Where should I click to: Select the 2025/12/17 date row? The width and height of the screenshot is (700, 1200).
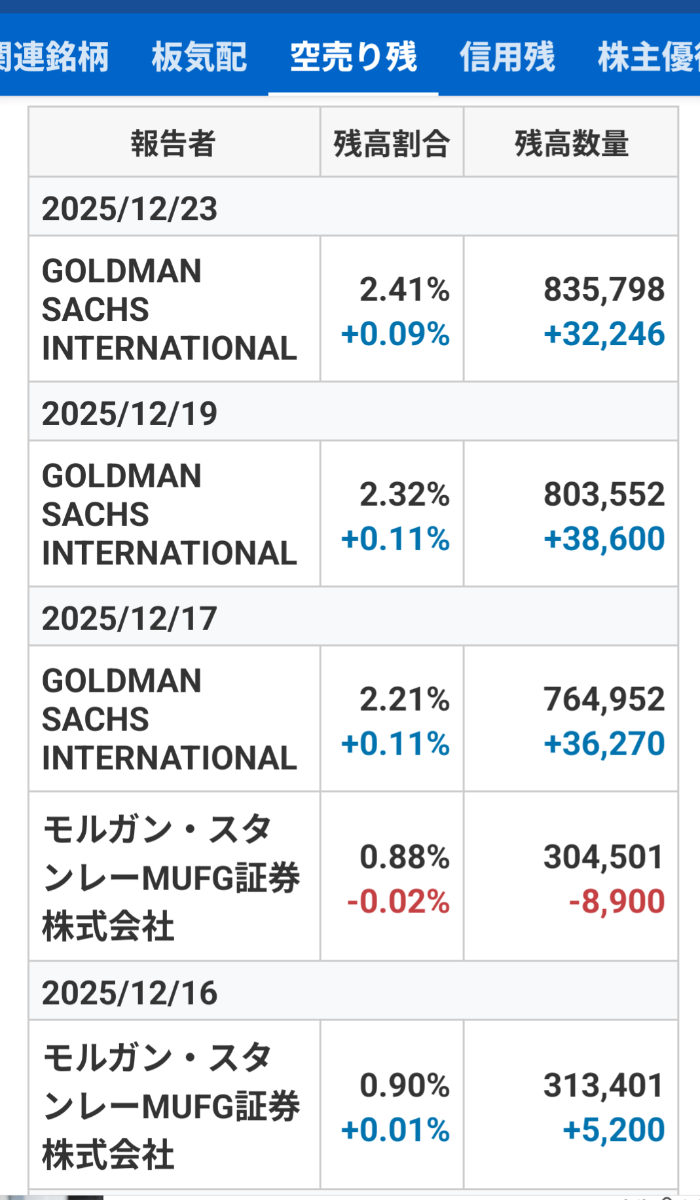tap(130, 618)
